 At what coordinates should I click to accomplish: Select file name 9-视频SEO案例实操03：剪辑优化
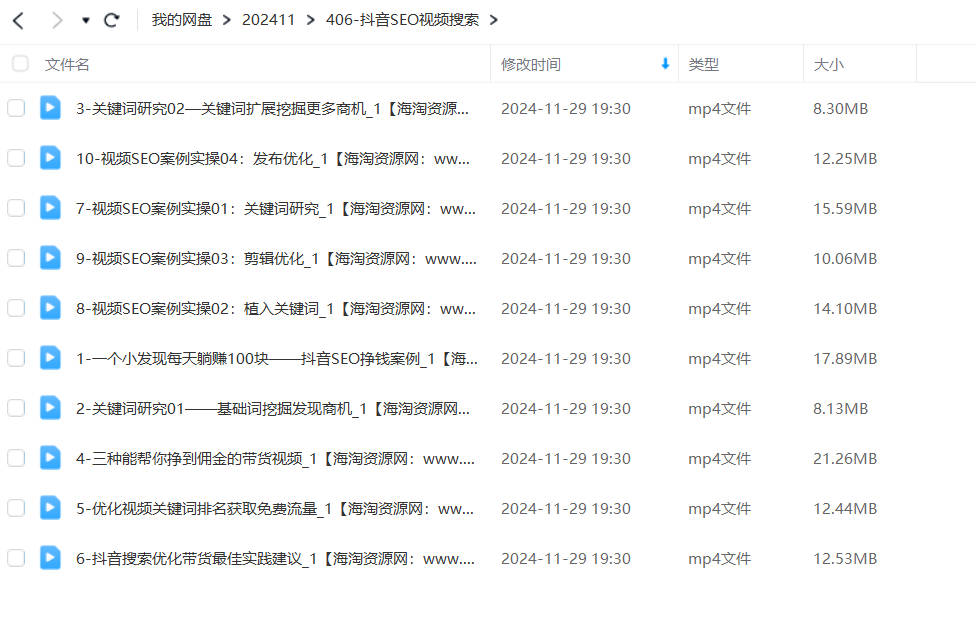276,258
